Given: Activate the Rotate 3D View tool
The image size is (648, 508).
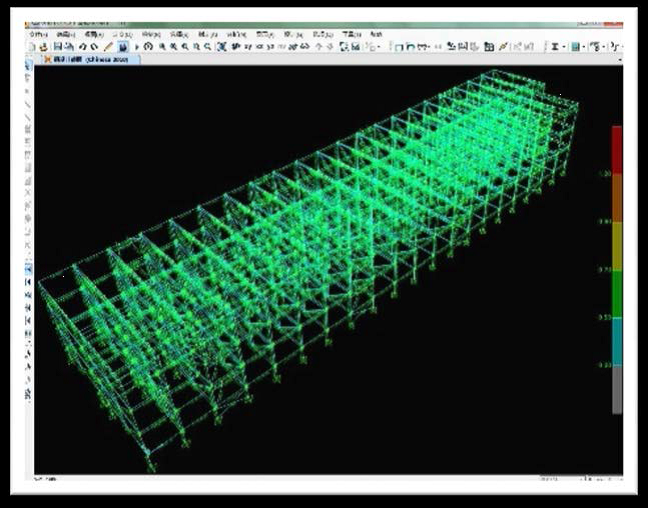Looking at the screenshot, I should point(293,47).
